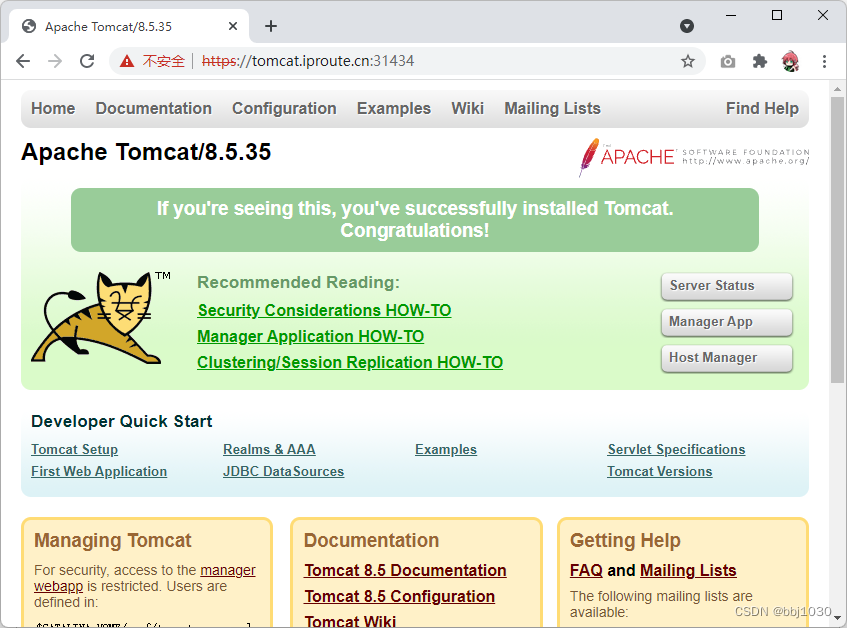Open Examples in the top navigation bar

pos(394,109)
